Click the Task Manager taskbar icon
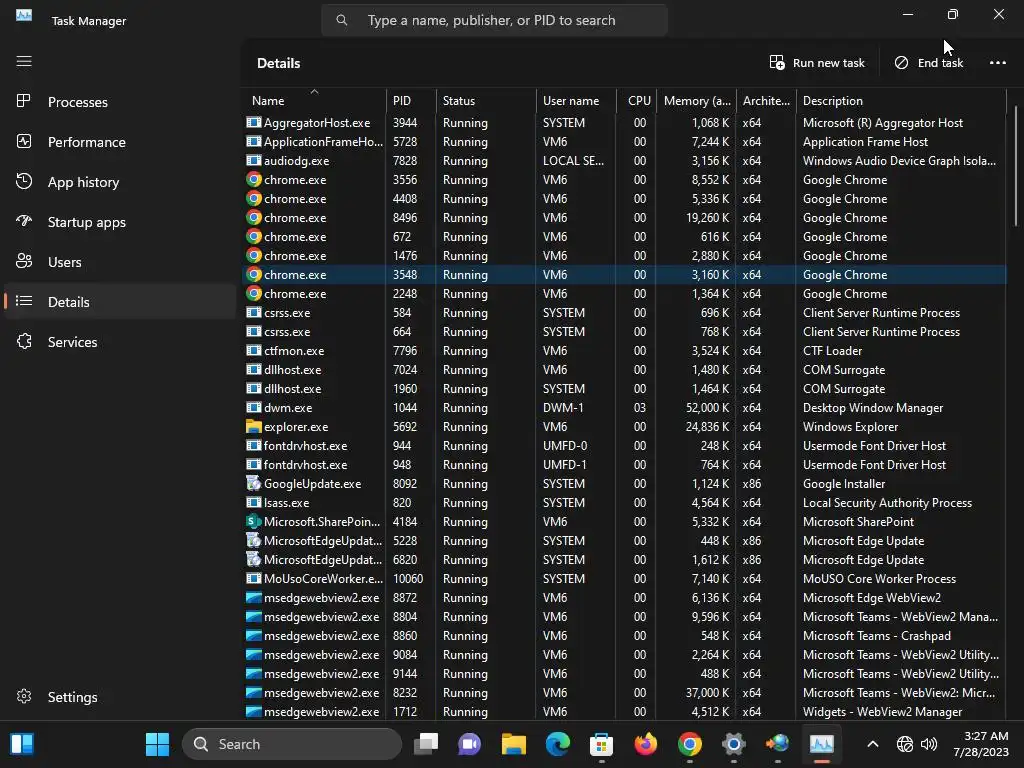Viewport: 1024px width, 768px height. 822,744
